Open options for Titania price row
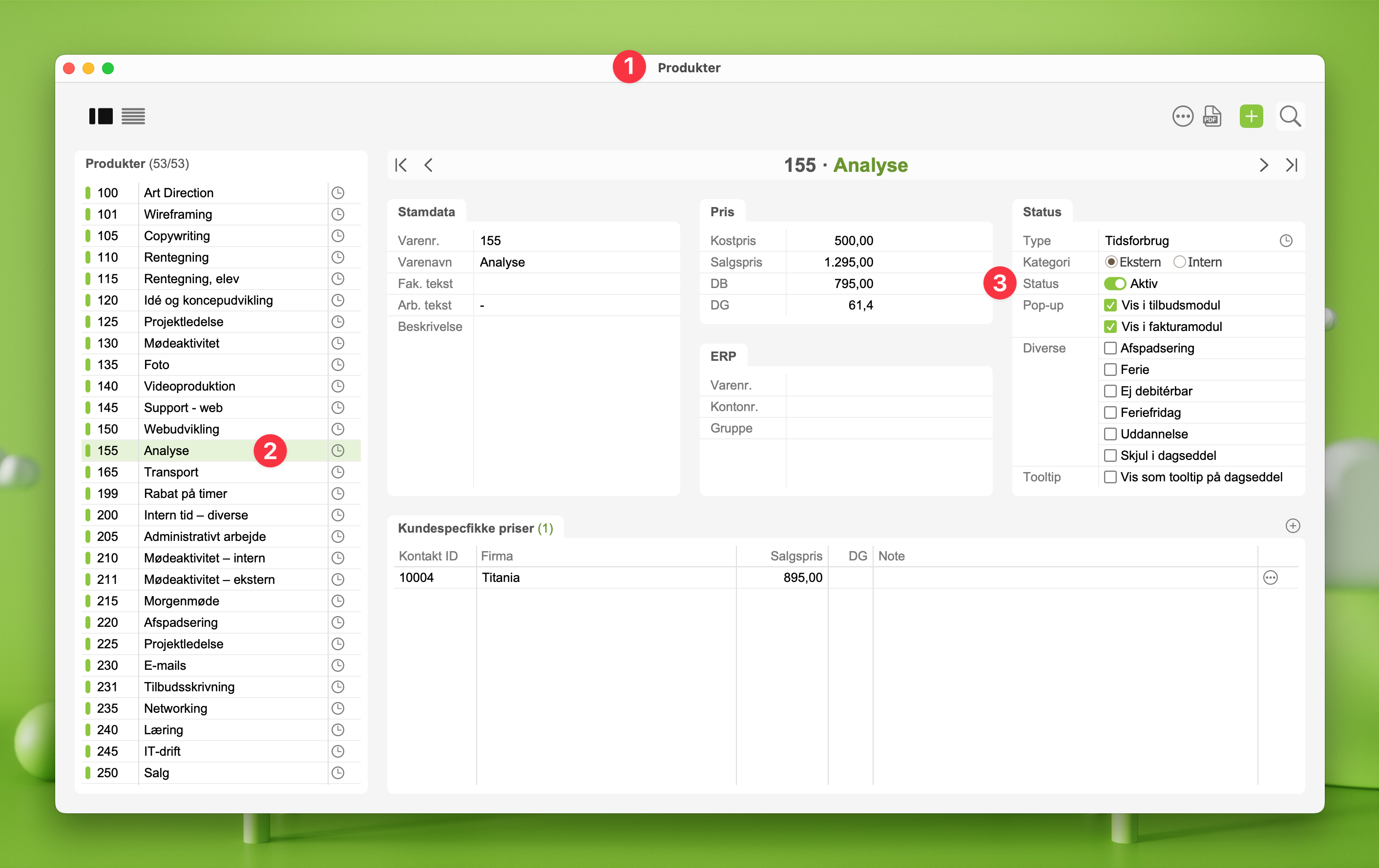This screenshot has width=1379, height=868. (1270, 578)
